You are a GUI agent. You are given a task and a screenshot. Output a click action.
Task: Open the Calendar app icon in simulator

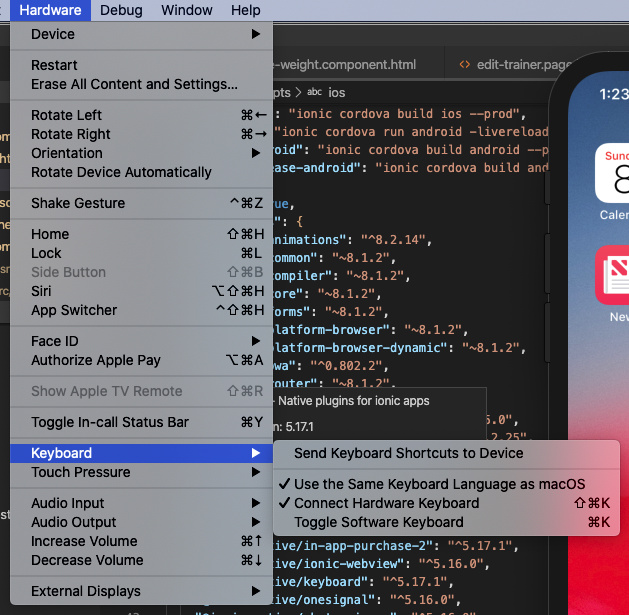point(612,173)
